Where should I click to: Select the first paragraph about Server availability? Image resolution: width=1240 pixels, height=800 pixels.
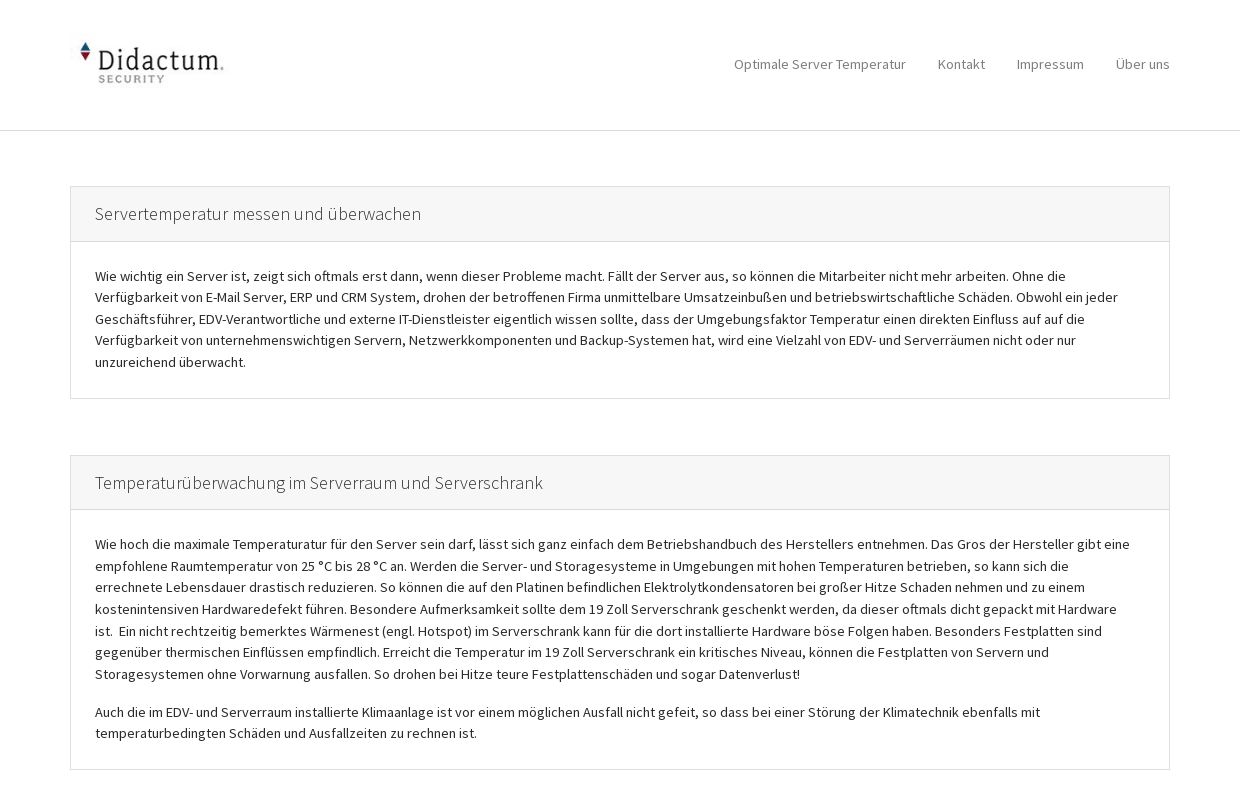pos(608,319)
